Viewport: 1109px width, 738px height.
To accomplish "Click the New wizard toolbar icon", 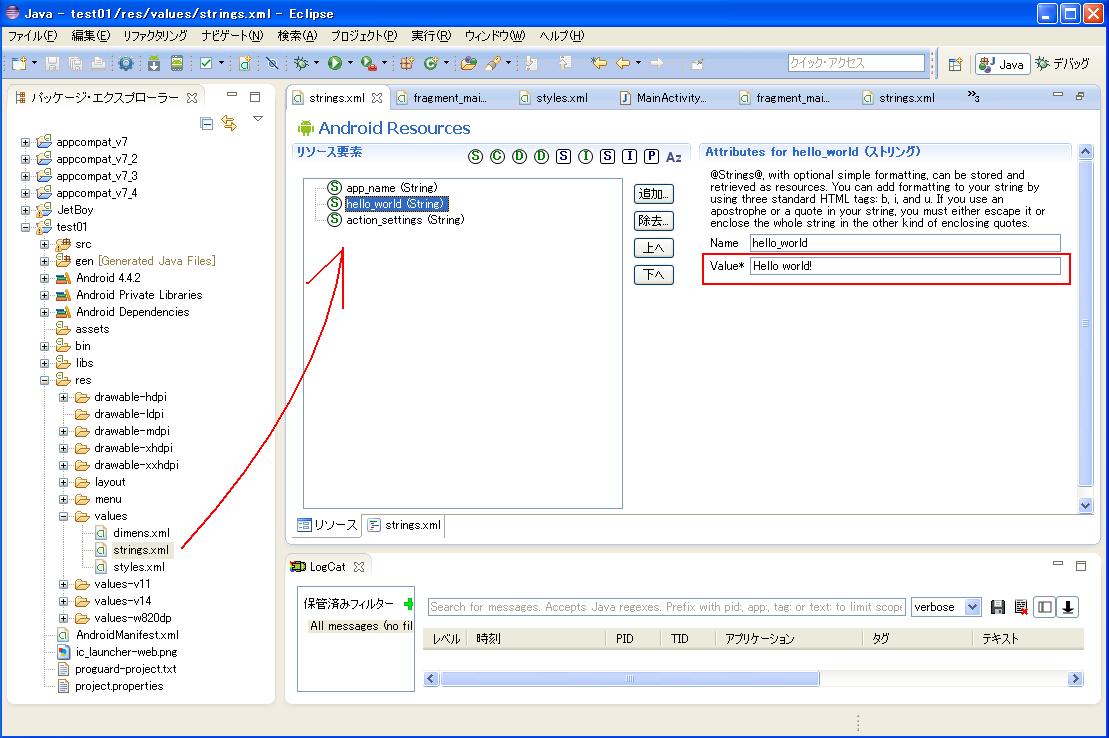I will coord(19,64).
